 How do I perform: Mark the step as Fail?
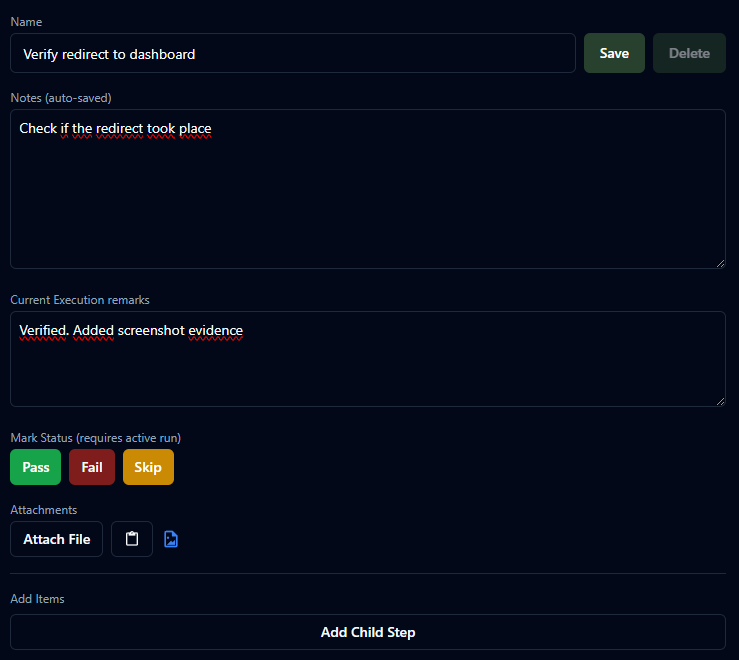(92, 467)
